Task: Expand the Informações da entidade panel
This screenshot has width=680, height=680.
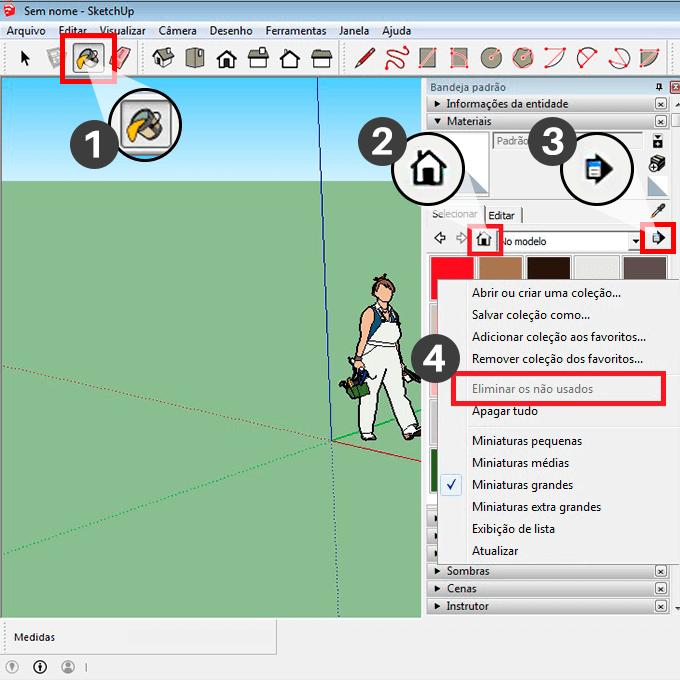Action: pos(506,104)
